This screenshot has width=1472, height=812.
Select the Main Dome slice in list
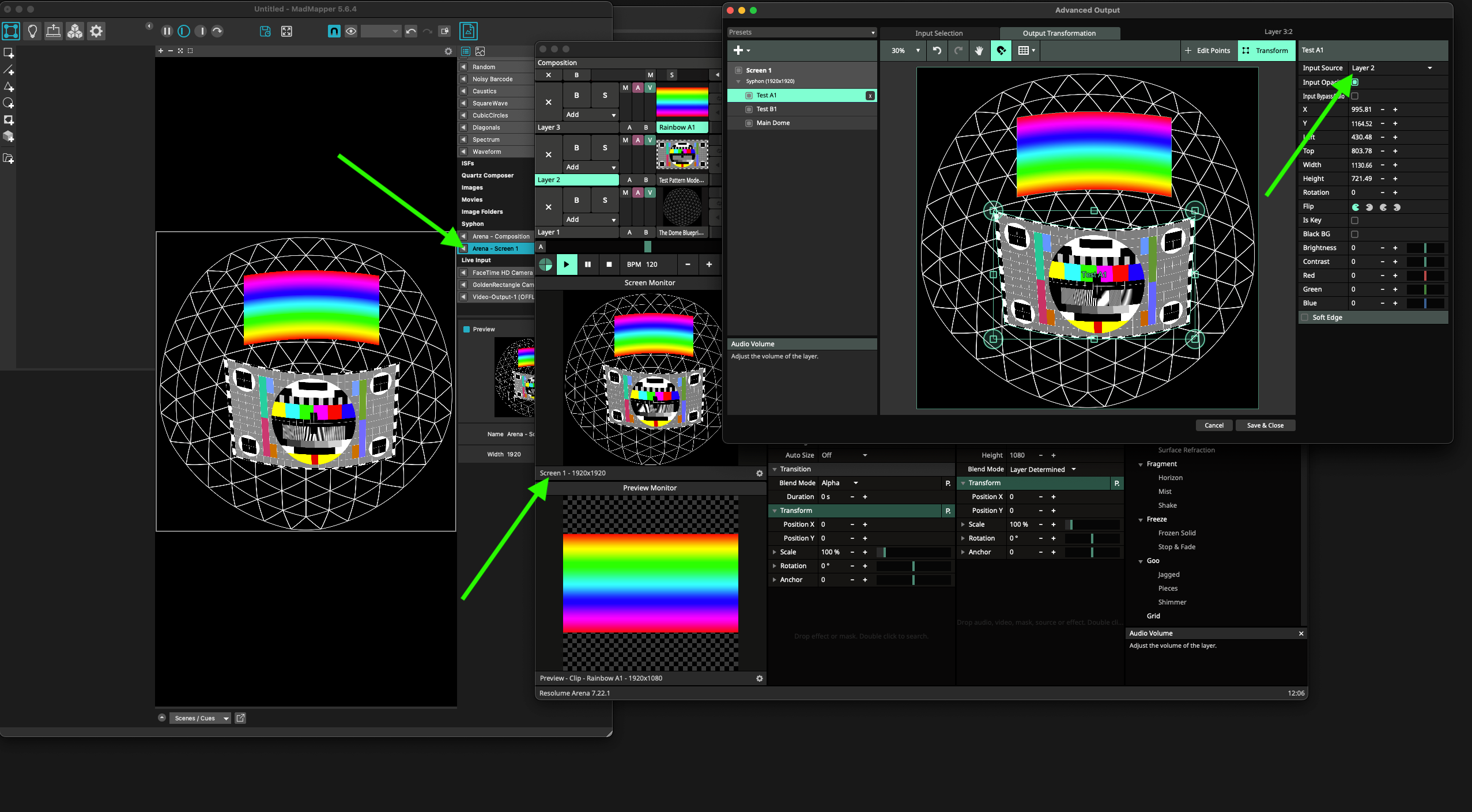point(773,123)
